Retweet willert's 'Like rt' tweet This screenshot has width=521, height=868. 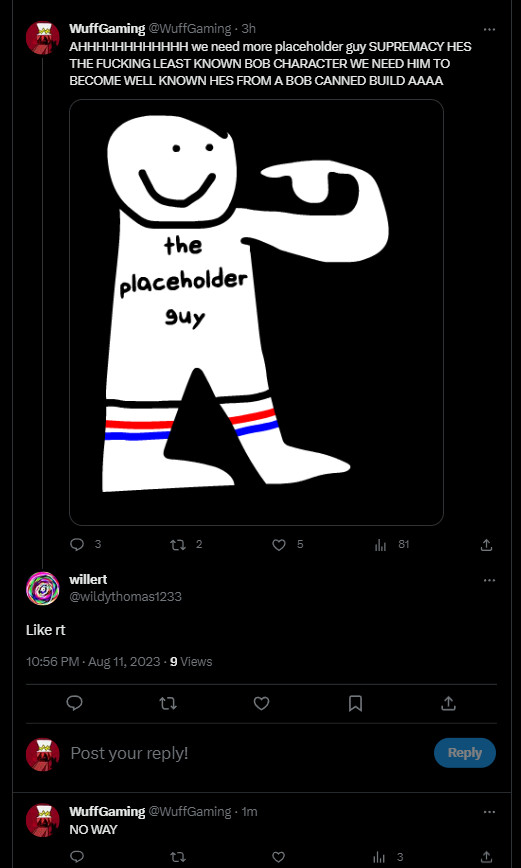point(168,704)
